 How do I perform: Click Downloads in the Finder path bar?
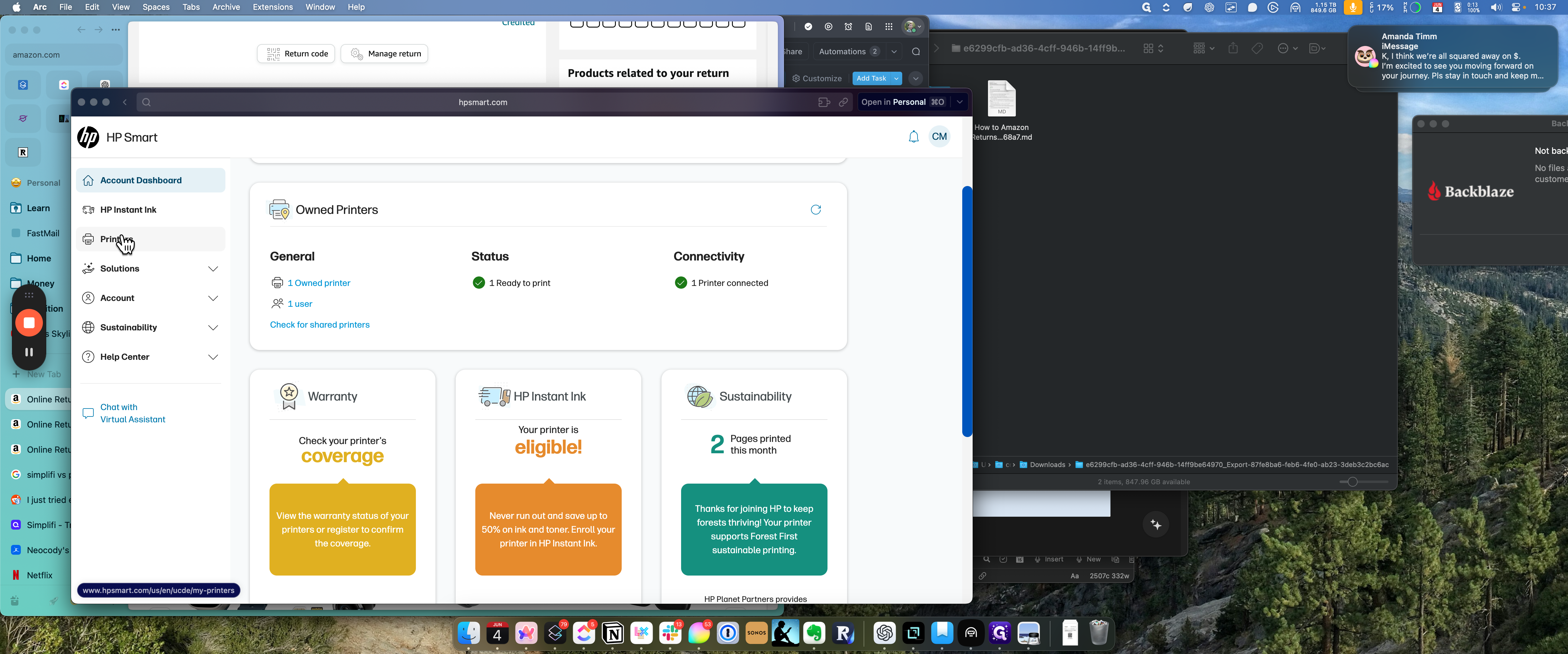(x=1042, y=465)
